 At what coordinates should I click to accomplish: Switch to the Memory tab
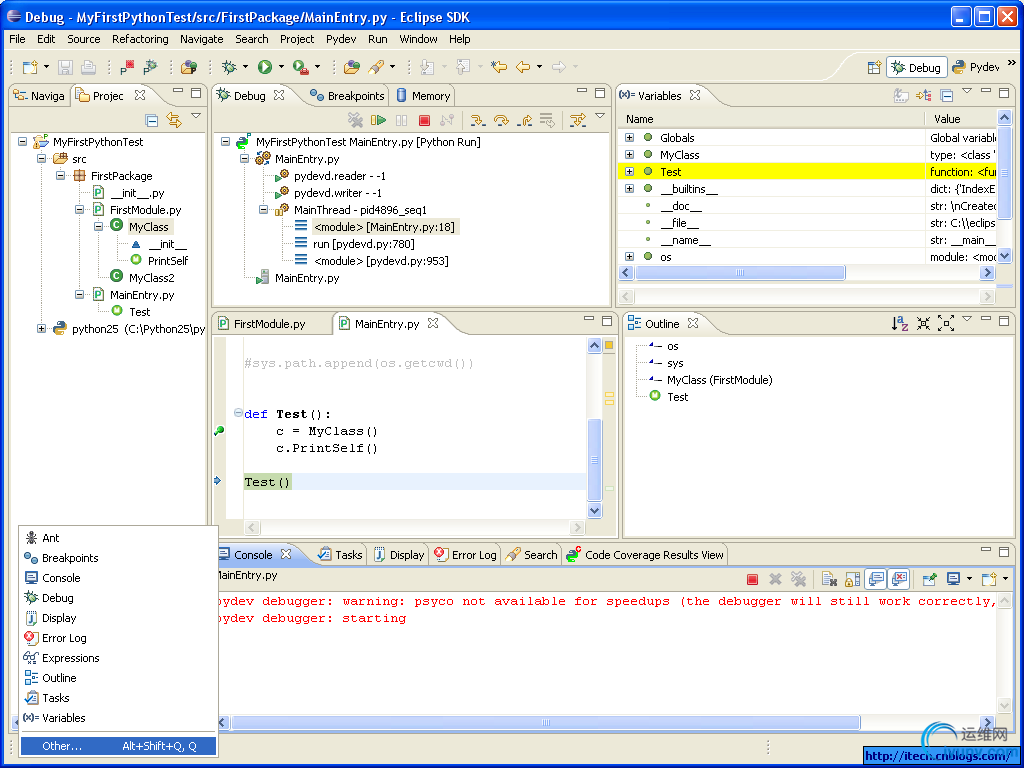[x=423, y=96]
